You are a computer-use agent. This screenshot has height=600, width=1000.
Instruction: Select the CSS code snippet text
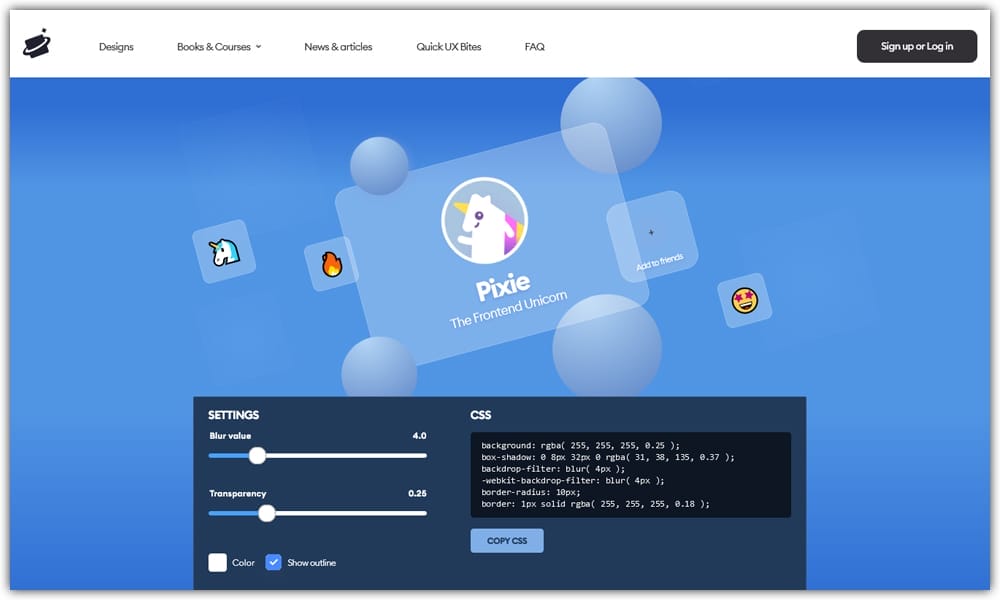point(628,474)
